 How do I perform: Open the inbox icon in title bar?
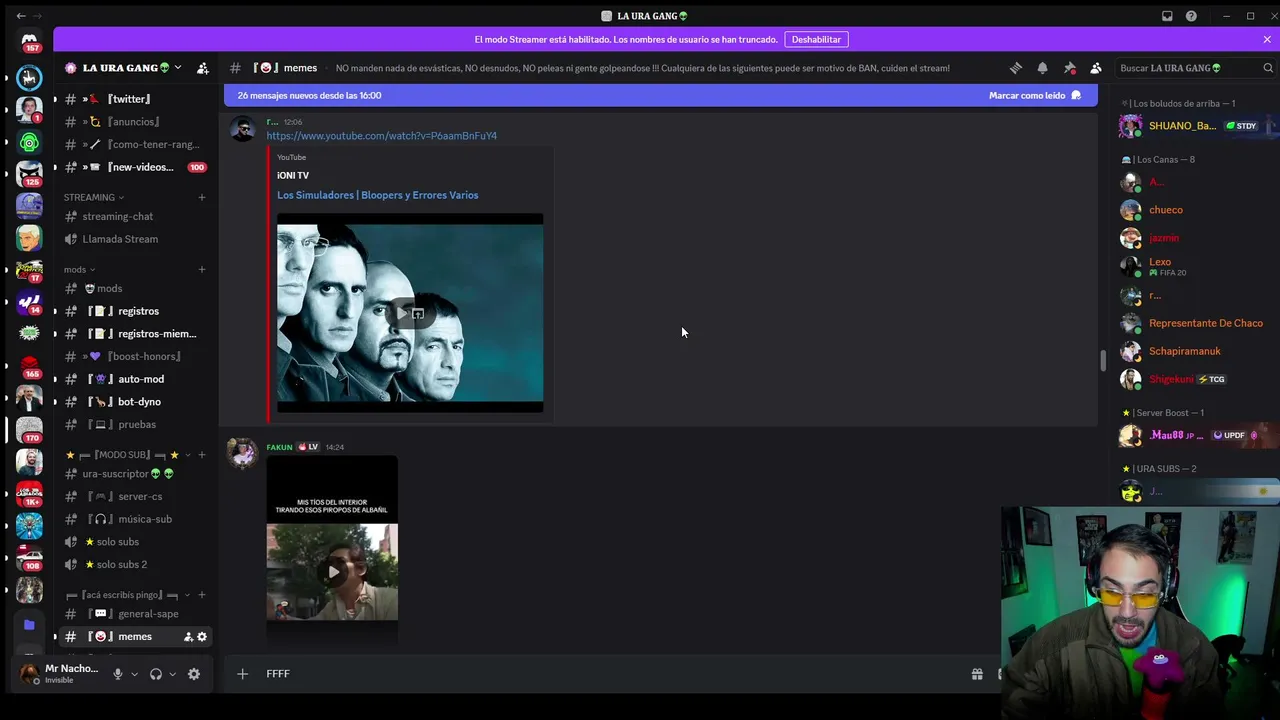1167,16
